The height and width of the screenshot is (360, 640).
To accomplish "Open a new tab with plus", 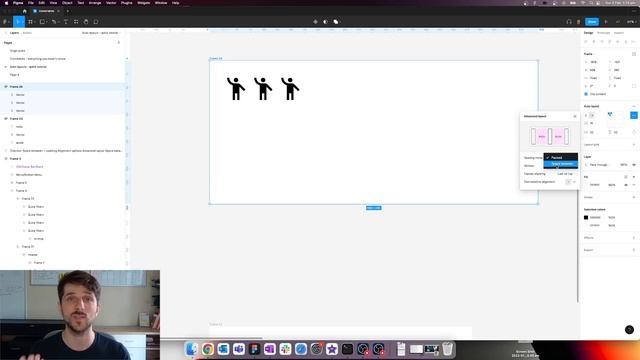I will coord(68,11).
